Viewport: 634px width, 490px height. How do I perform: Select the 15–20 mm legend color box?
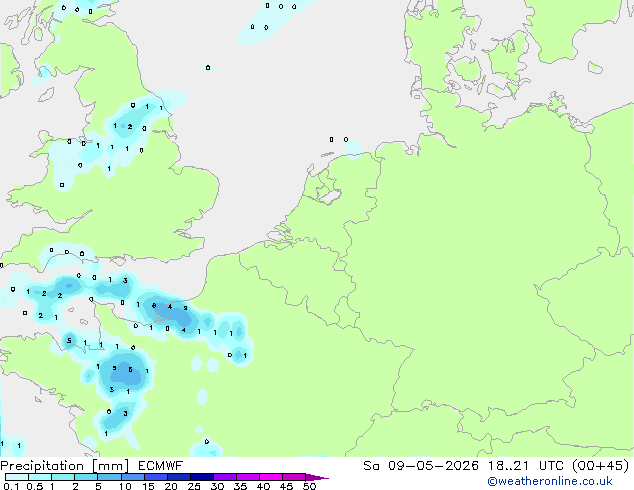click(156, 477)
